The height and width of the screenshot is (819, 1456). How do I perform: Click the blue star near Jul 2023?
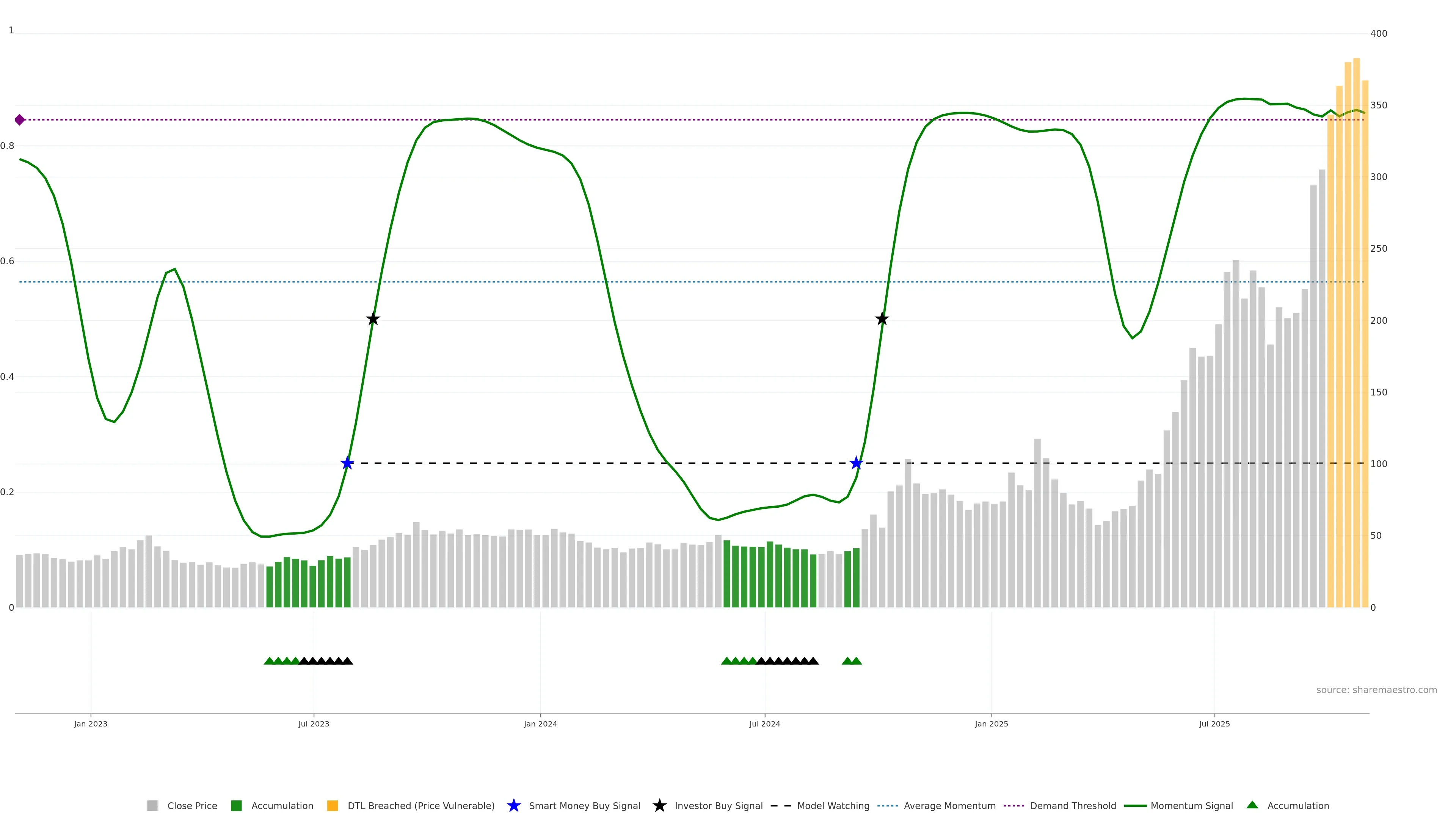pyautogui.click(x=347, y=463)
